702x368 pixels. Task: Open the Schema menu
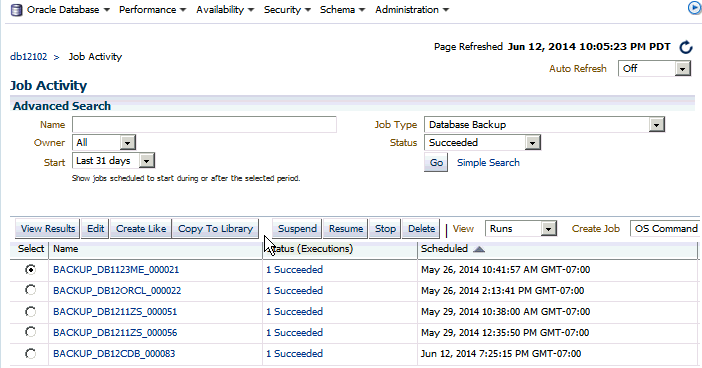point(342,9)
